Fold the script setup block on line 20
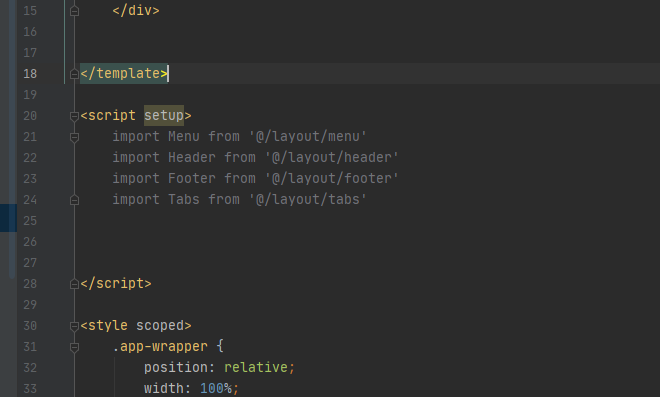Image resolution: width=660 pixels, height=397 pixels. [x=75, y=116]
